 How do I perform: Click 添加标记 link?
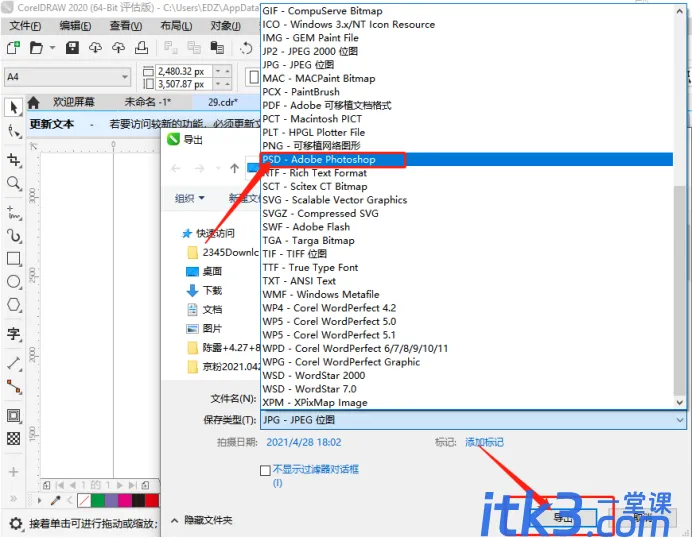[x=484, y=442]
